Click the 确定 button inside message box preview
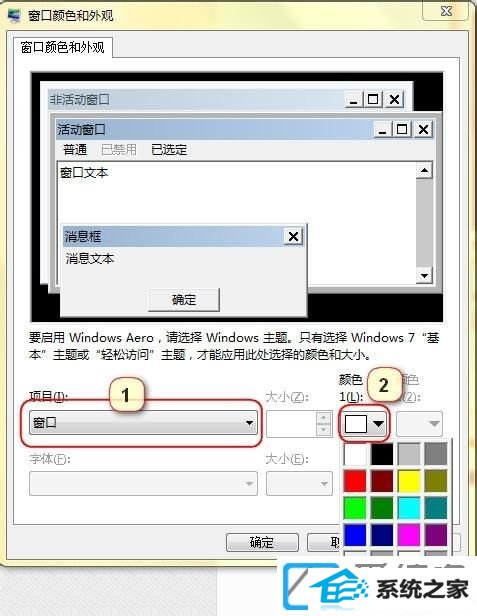Image resolution: width=477 pixels, height=616 pixels. point(183,300)
